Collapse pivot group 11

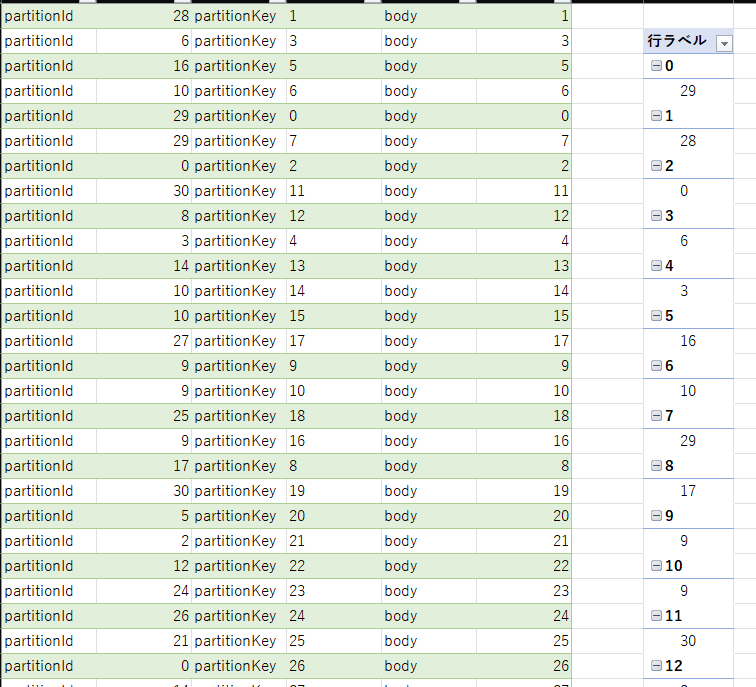click(x=656, y=616)
